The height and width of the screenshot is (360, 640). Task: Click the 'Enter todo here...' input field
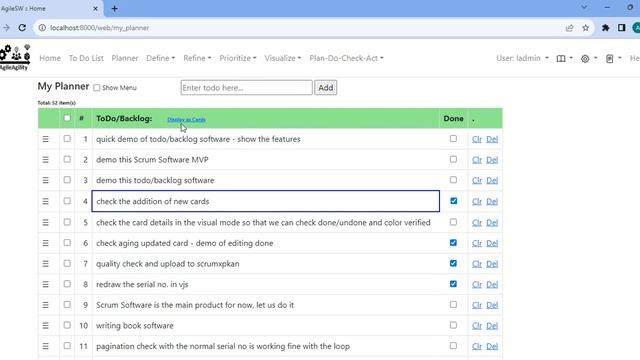click(247, 88)
